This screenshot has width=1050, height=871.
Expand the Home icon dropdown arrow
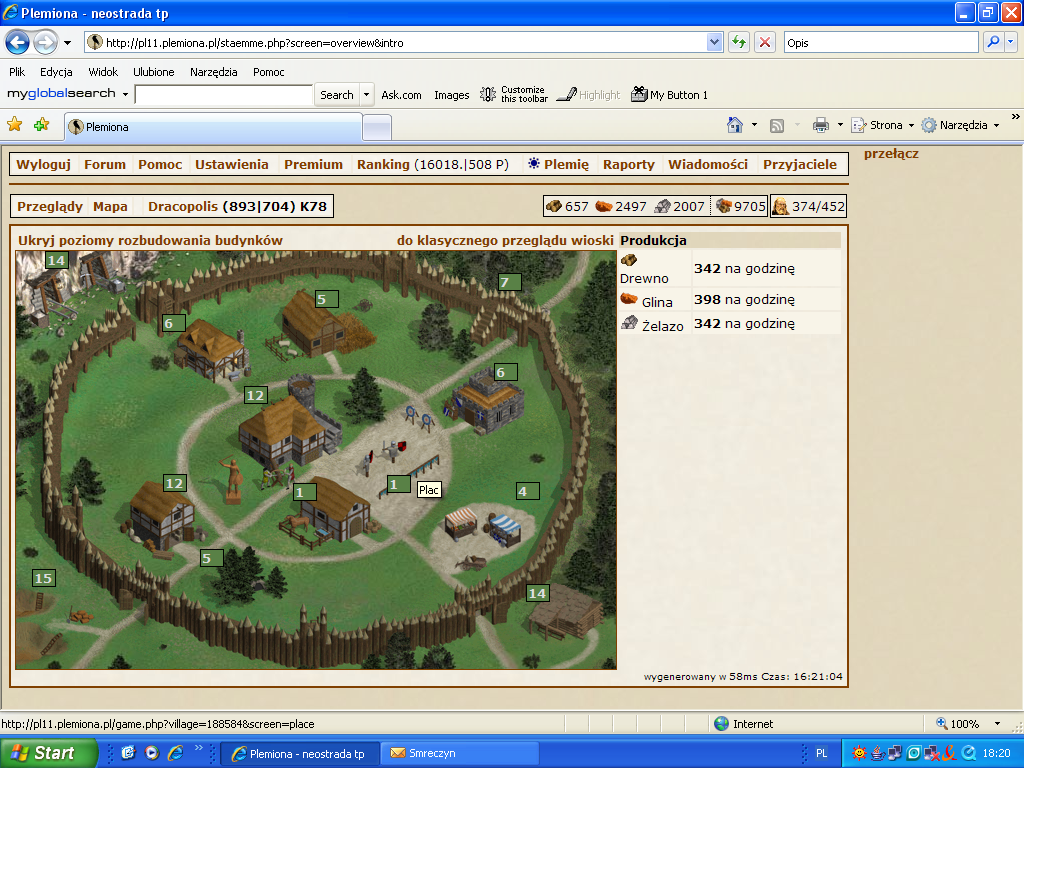point(754,125)
